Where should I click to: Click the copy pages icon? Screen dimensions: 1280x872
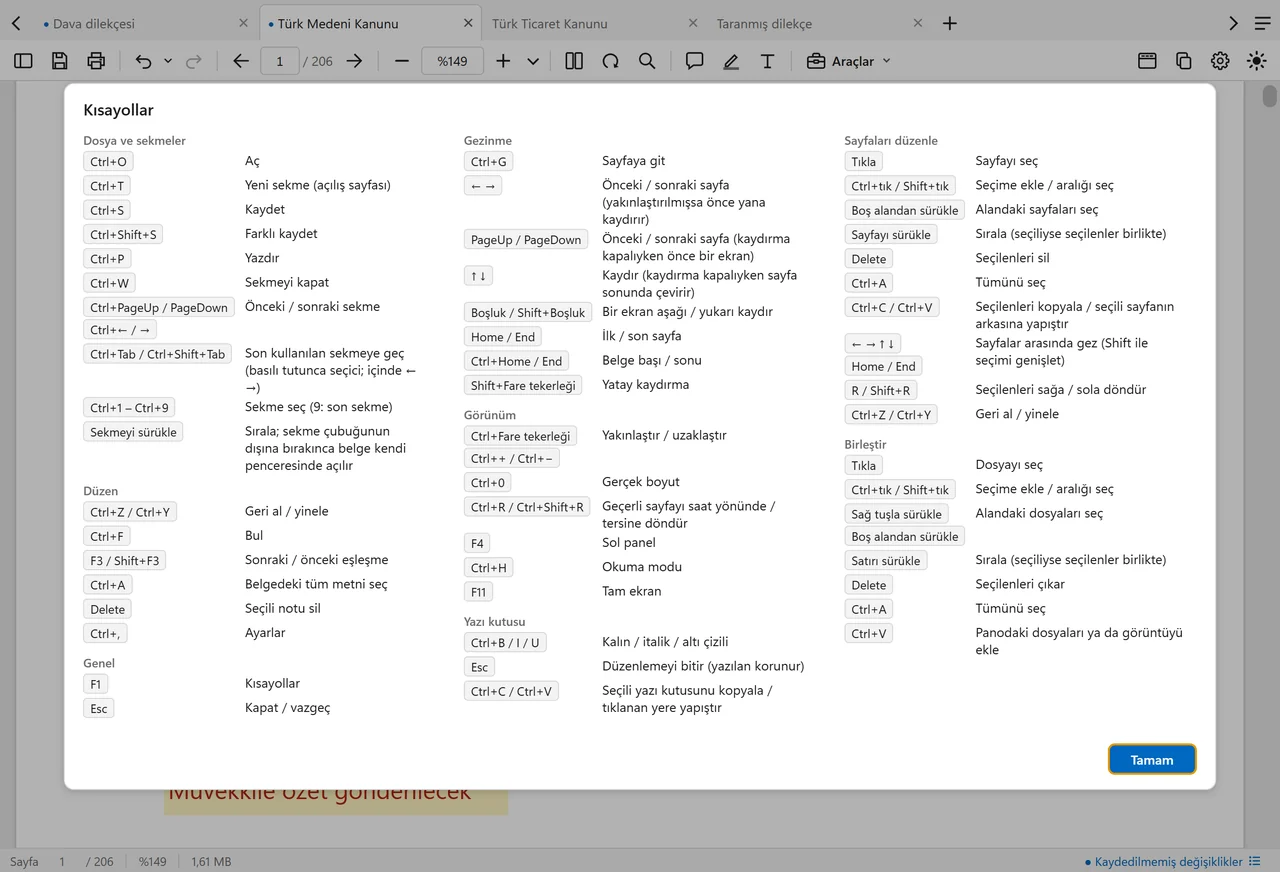(1184, 61)
